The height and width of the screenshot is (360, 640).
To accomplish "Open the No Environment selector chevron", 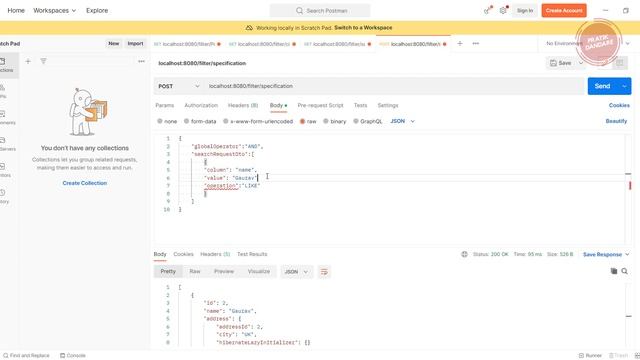I will click(x=628, y=43).
